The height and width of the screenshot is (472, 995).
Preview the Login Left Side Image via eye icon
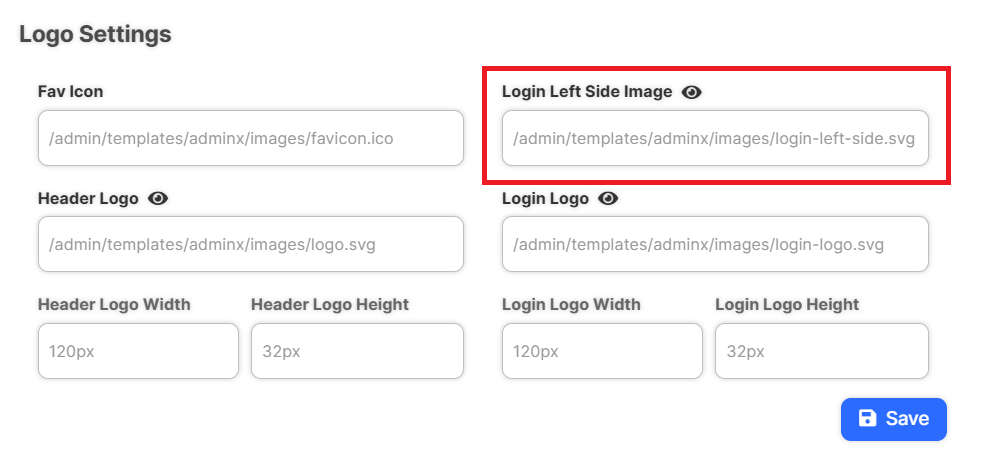pos(692,93)
